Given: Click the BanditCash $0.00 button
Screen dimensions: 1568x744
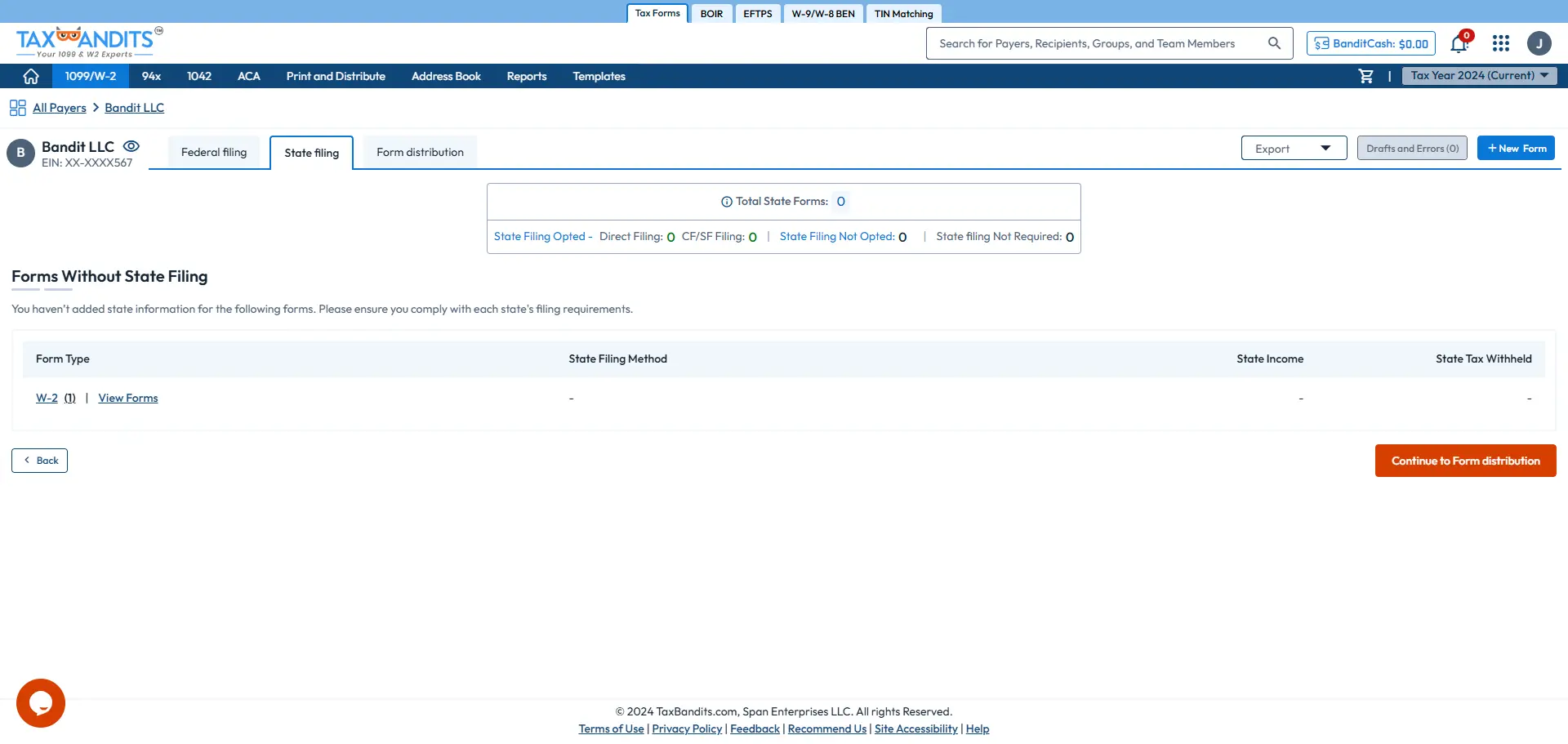Looking at the screenshot, I should point(1371,43).
